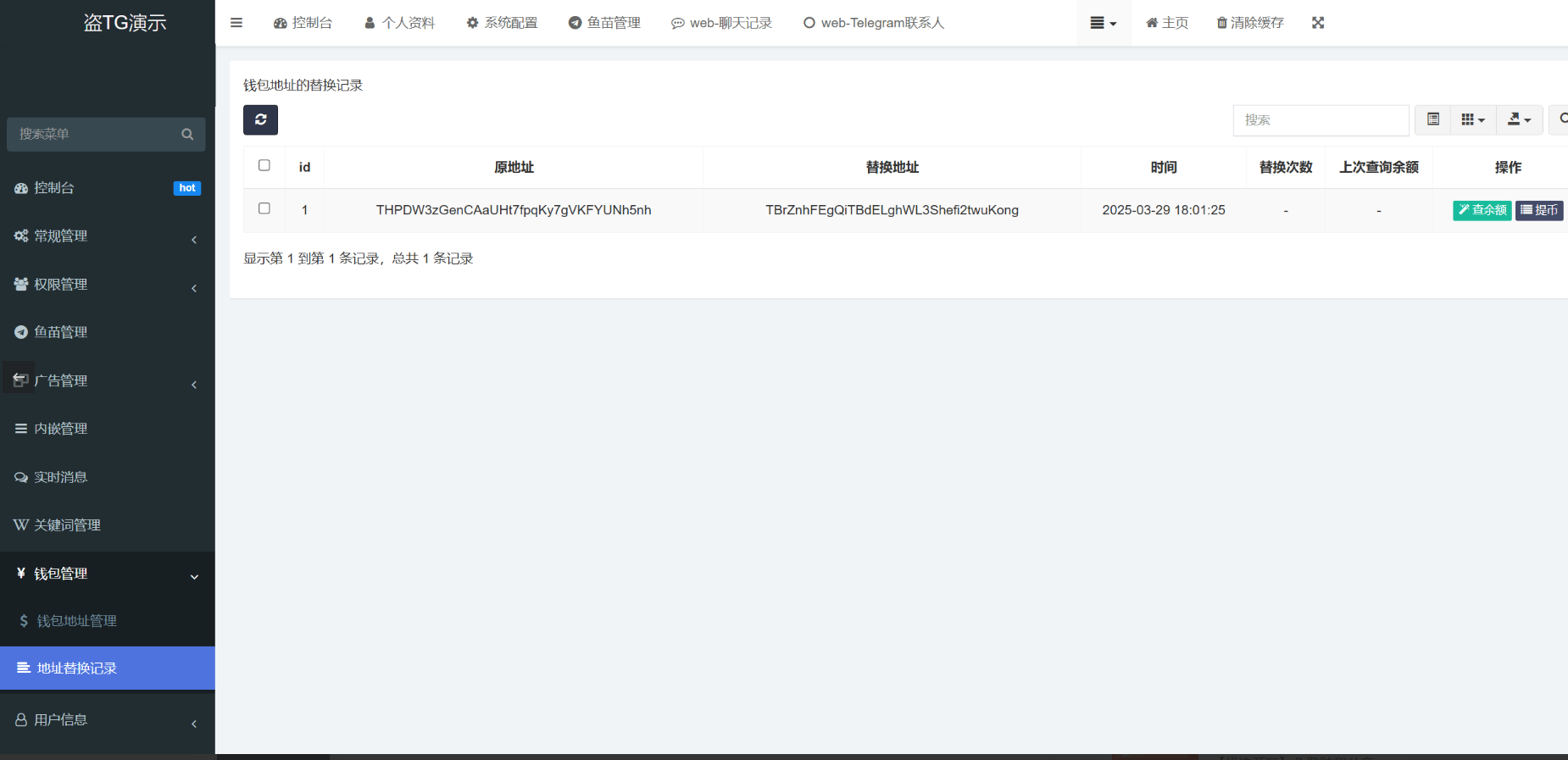Click the users icon beside 权限管理
This screenshot has width=1568, height=760.
click(21, 285)
